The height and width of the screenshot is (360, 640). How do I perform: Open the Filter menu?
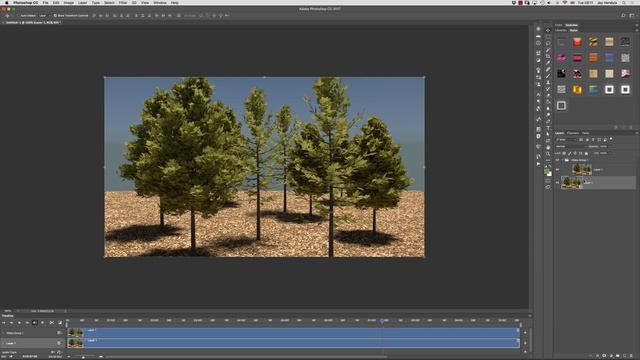[123, 2]
